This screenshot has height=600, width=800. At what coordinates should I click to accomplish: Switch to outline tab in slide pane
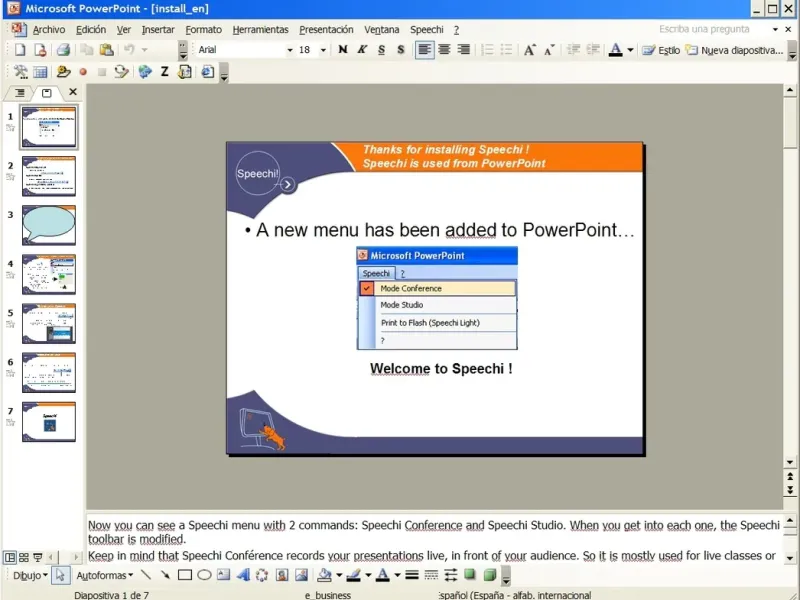click(20, 92)
